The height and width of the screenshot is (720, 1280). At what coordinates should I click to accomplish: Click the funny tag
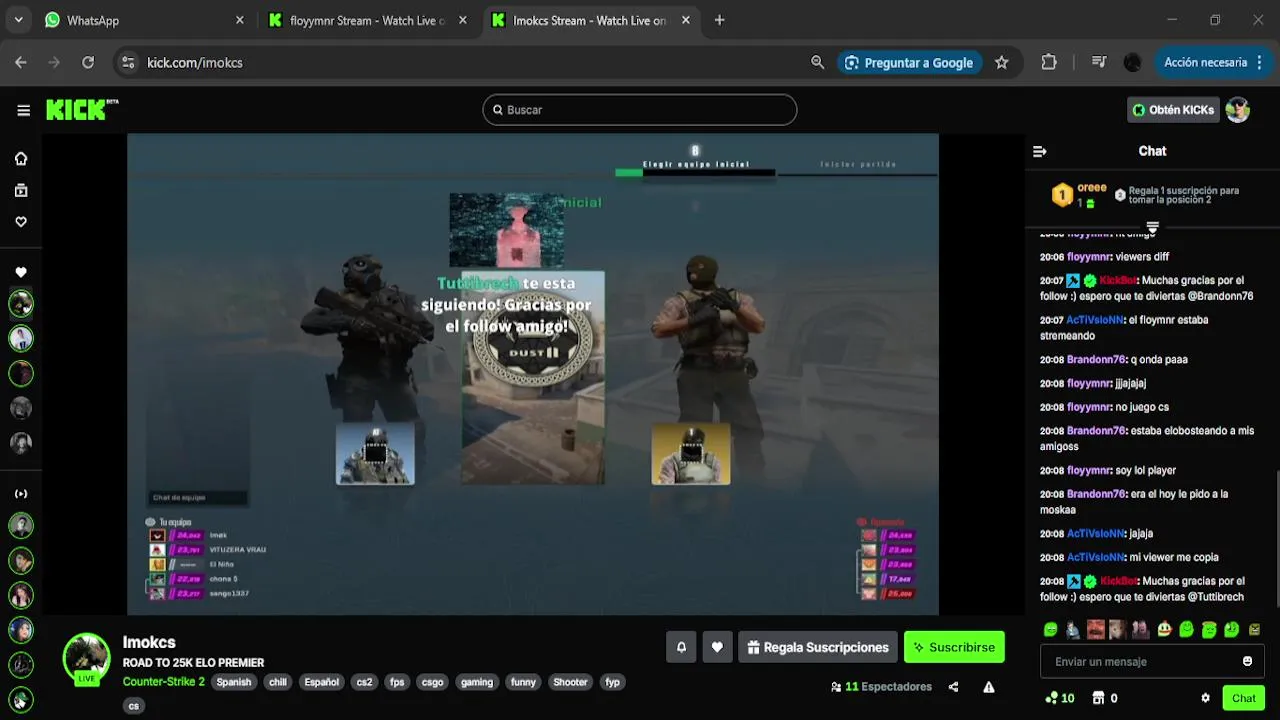(x=523, y=682)
